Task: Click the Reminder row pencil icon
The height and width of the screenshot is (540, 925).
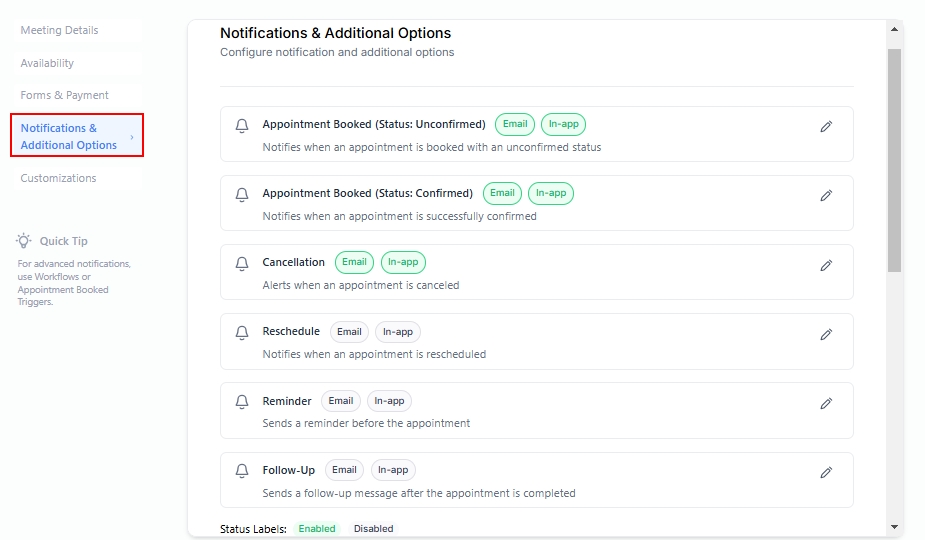Action: point(826,404)
